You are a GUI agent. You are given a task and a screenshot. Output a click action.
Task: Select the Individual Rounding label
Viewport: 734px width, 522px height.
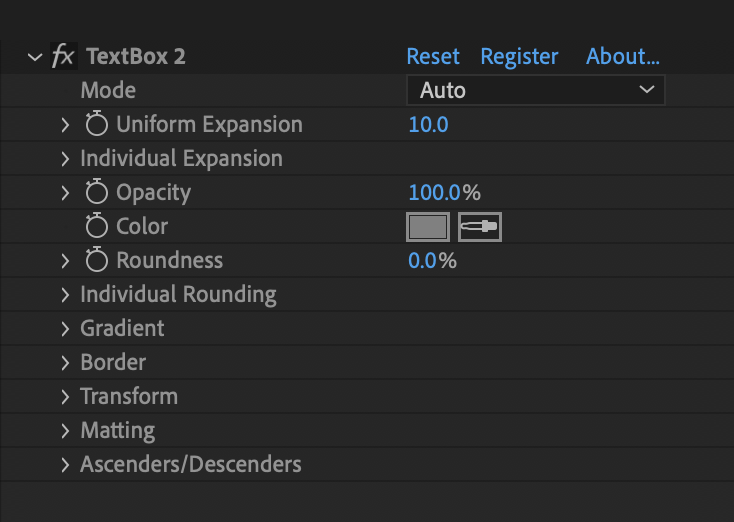click(178, 295)
